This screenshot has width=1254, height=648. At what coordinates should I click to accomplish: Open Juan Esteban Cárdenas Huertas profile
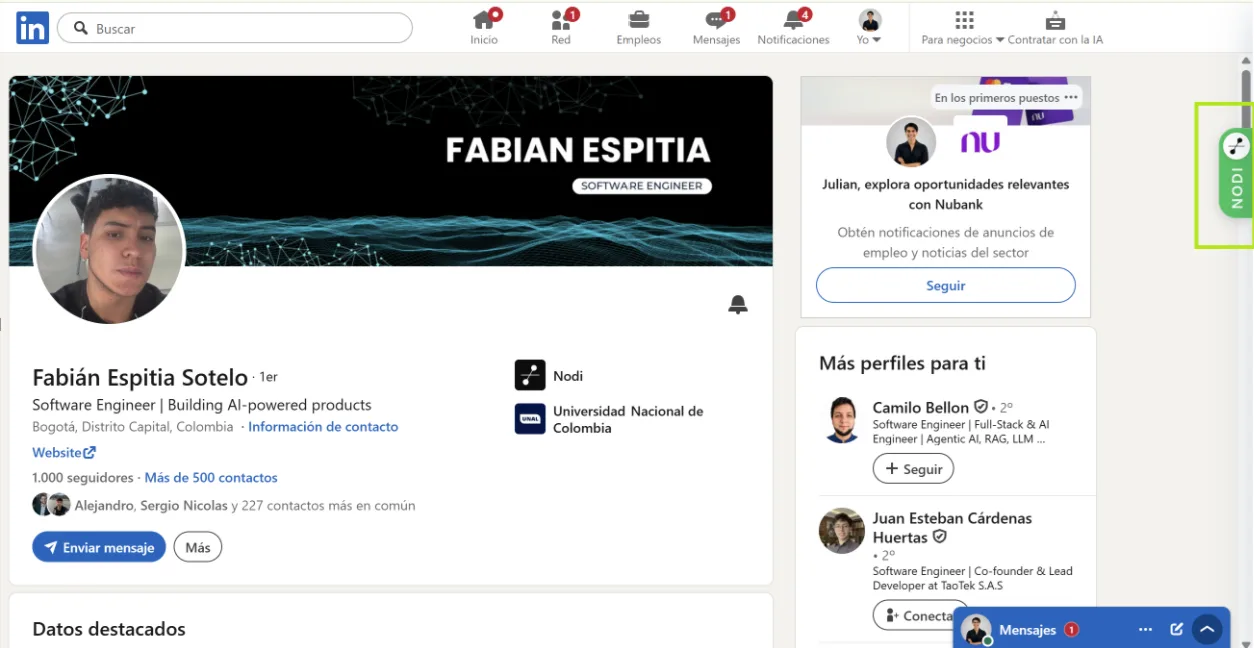(952, 527)
